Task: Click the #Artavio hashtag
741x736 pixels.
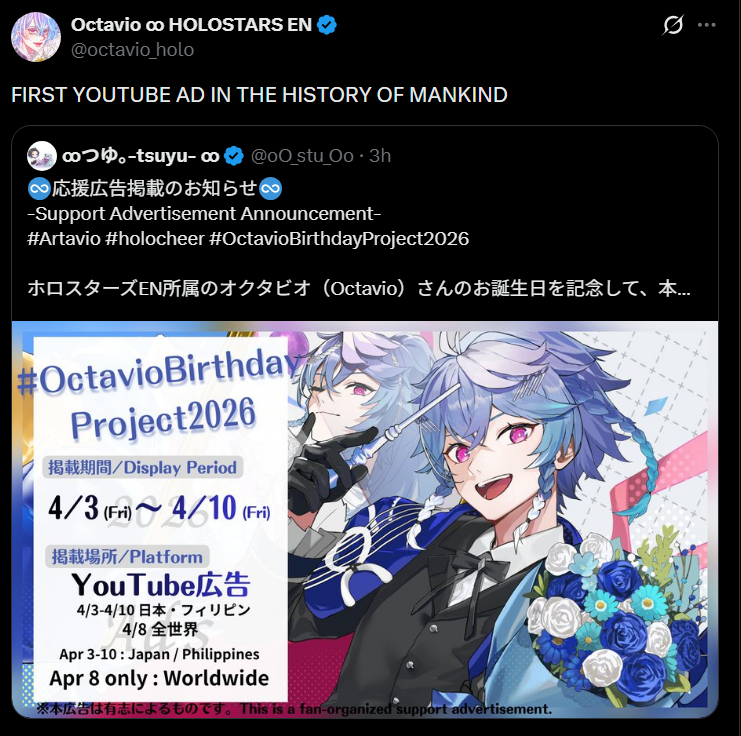Action: click(64, 239)
